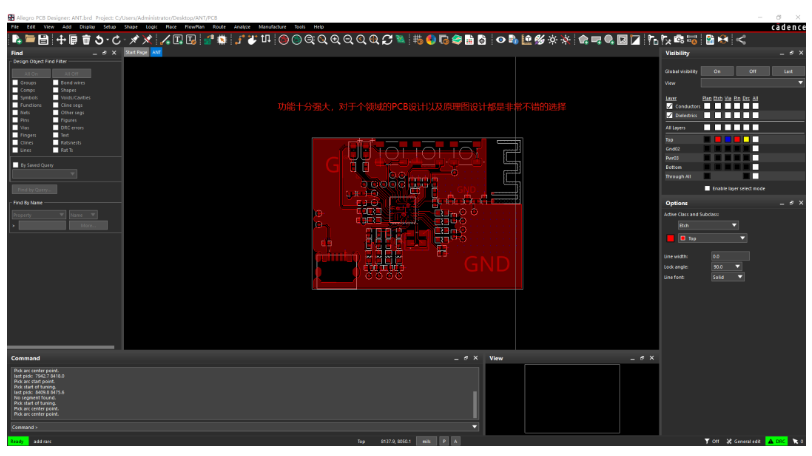The image size is (812, 456).
Task: Open the active class Etch dropdown
Action: click(x=708, y=225)
